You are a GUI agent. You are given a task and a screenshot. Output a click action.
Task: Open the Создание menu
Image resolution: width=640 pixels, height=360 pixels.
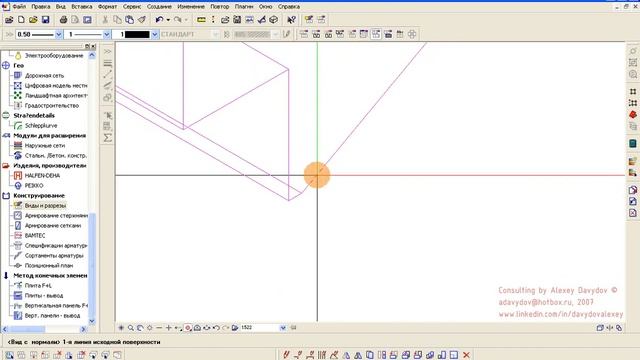[159, 7]
